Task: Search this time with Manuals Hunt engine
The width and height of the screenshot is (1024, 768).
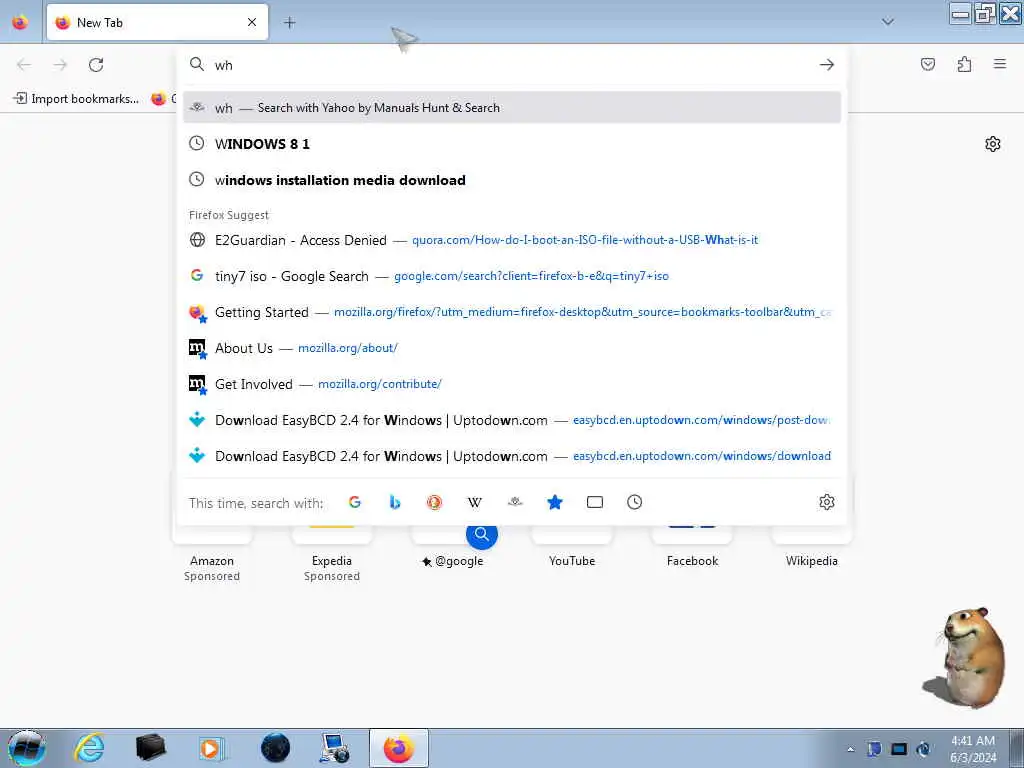Action: tap(515, 502)
